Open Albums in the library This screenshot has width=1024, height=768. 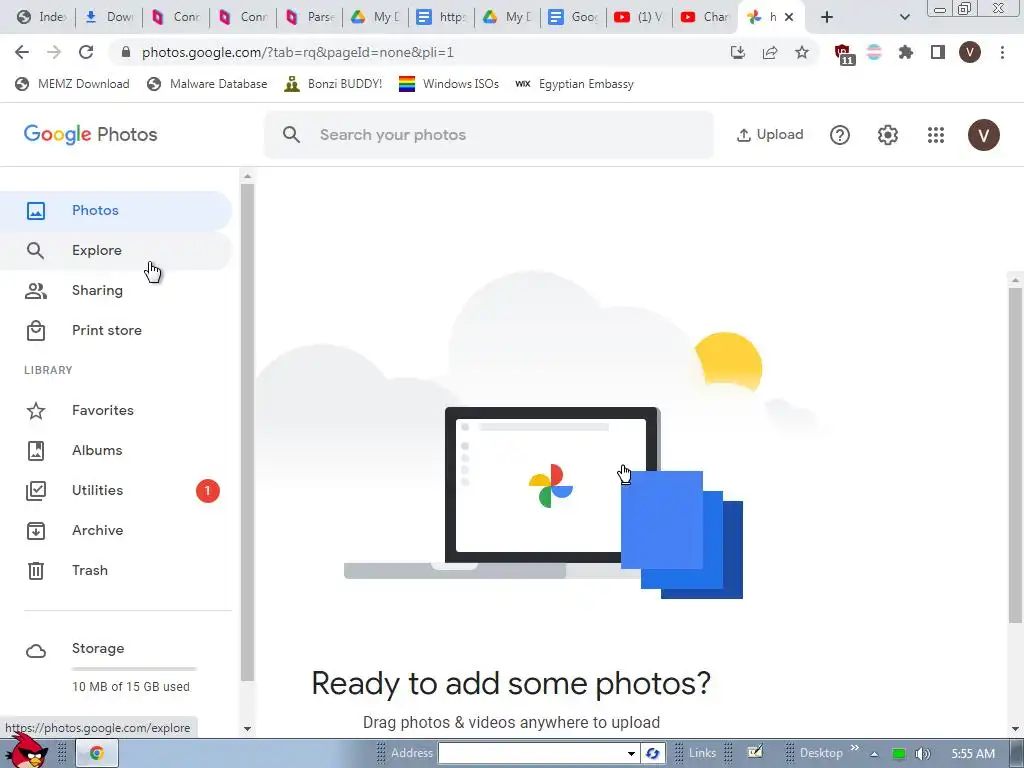tap(116, 450)
